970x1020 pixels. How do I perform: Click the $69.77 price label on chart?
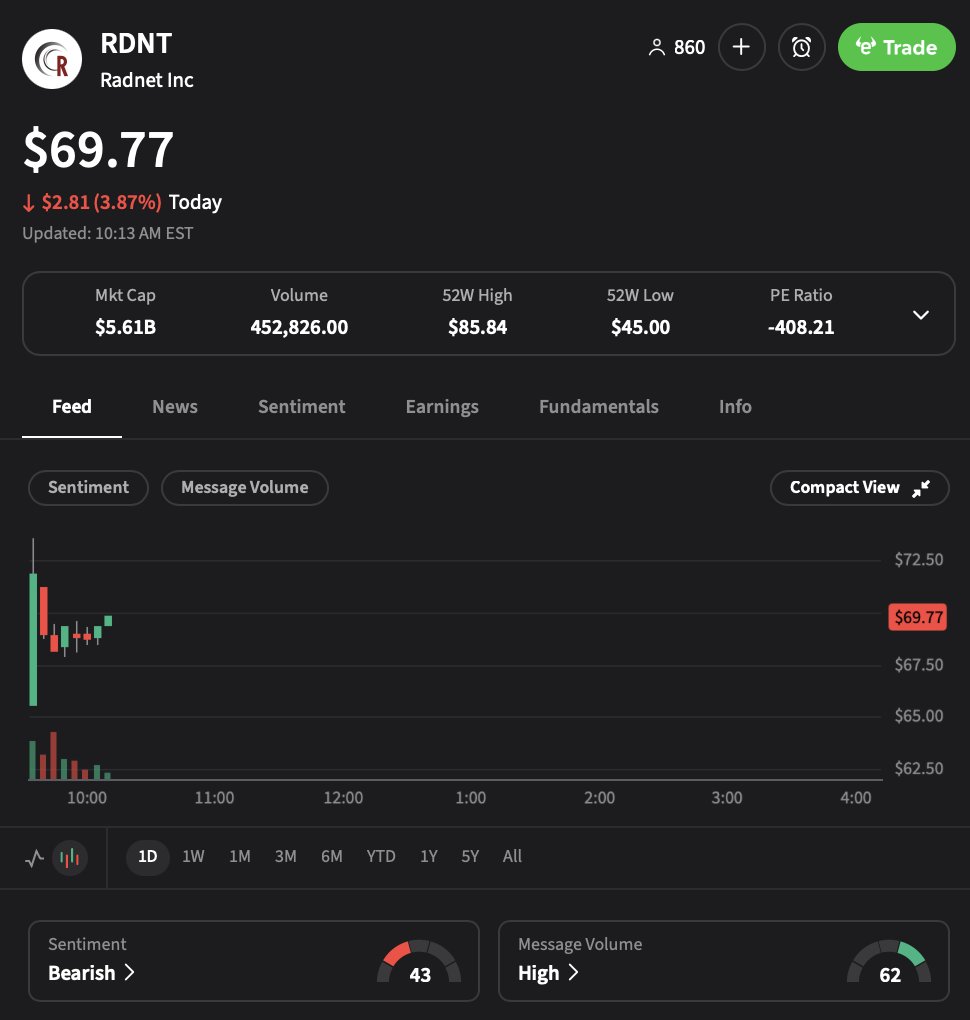click(x=917, y=617)
